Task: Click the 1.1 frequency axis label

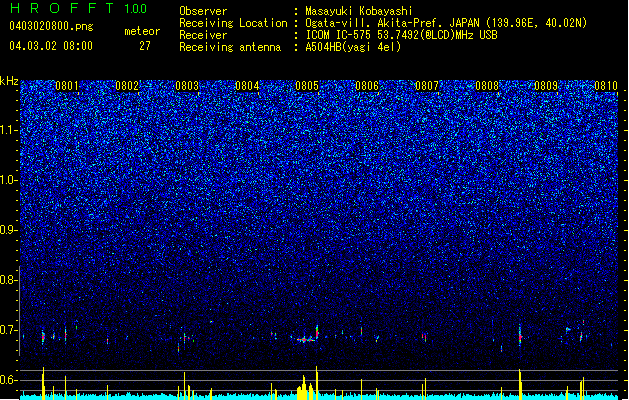Action: pyautogui.click(x=9, y=130)
